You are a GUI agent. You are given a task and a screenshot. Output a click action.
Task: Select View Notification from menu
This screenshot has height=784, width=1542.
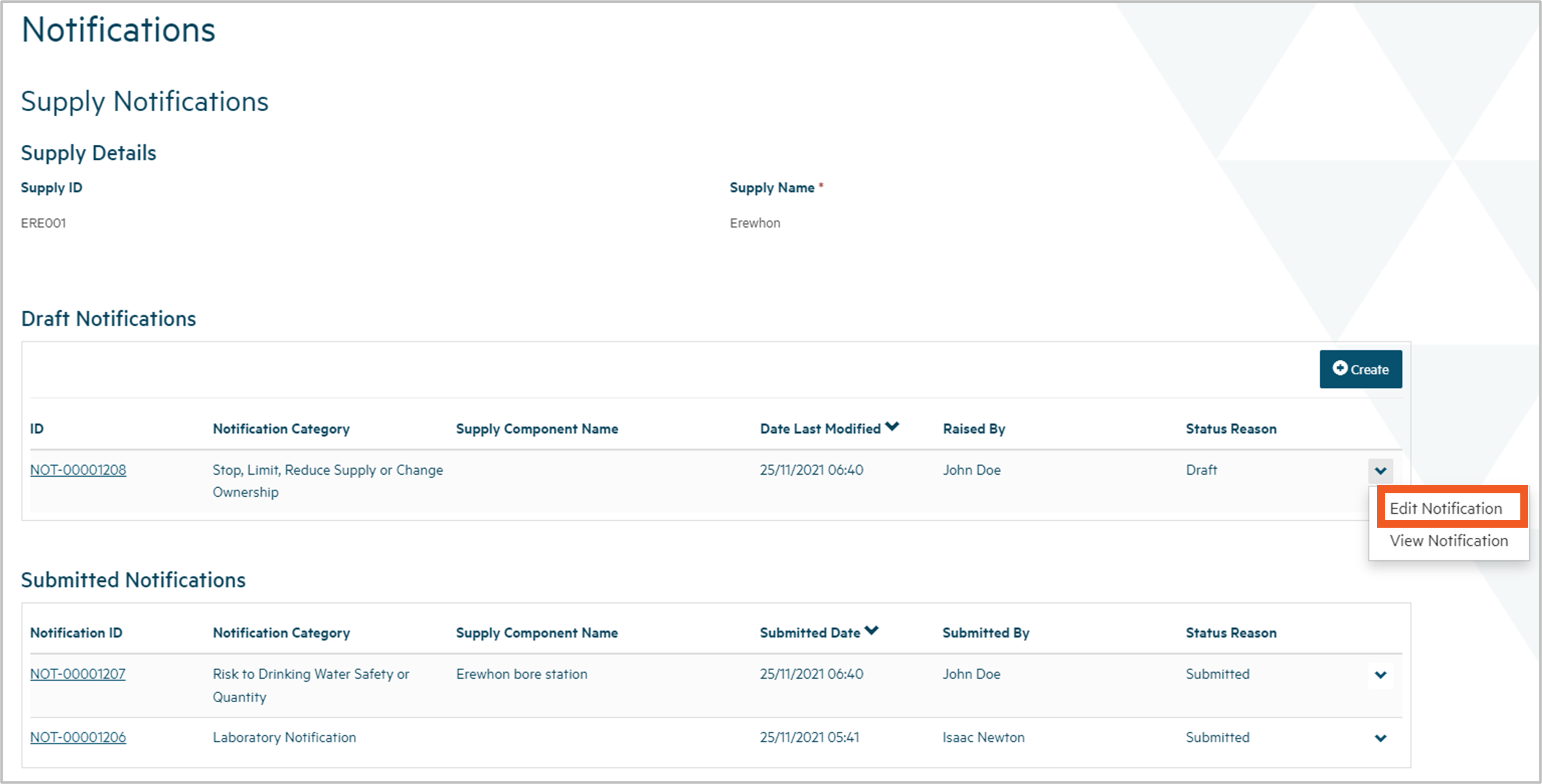pos(1449,541)
